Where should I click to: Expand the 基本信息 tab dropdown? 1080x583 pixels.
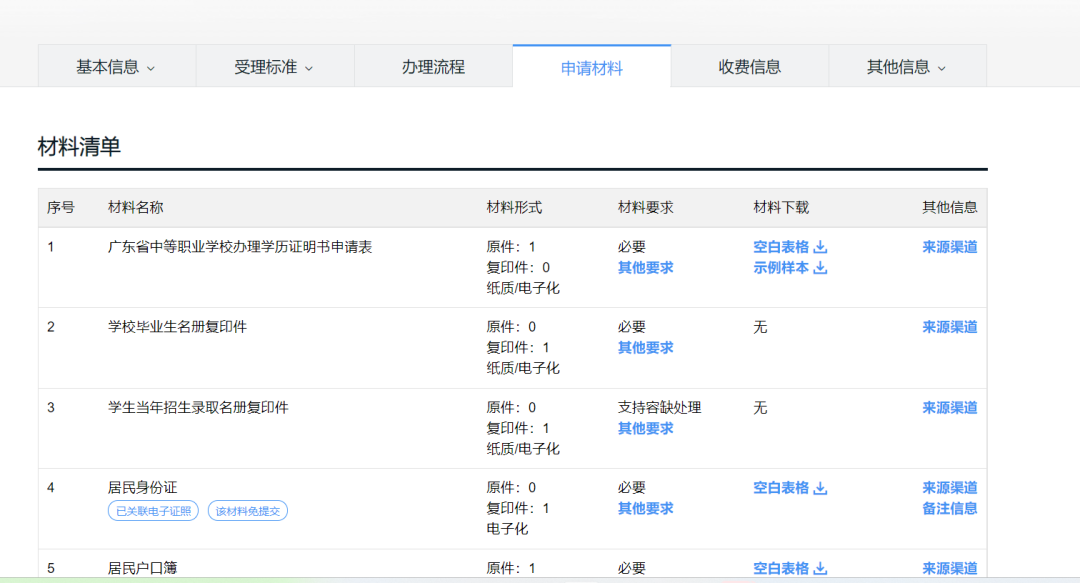(151, 69)
